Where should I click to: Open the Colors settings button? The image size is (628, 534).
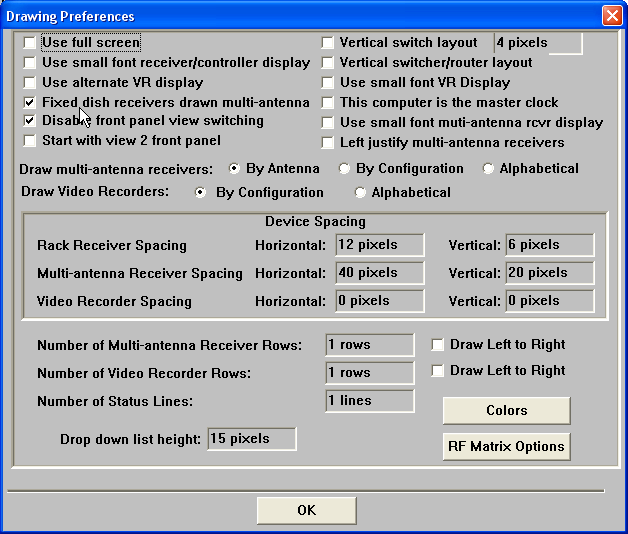506,410
